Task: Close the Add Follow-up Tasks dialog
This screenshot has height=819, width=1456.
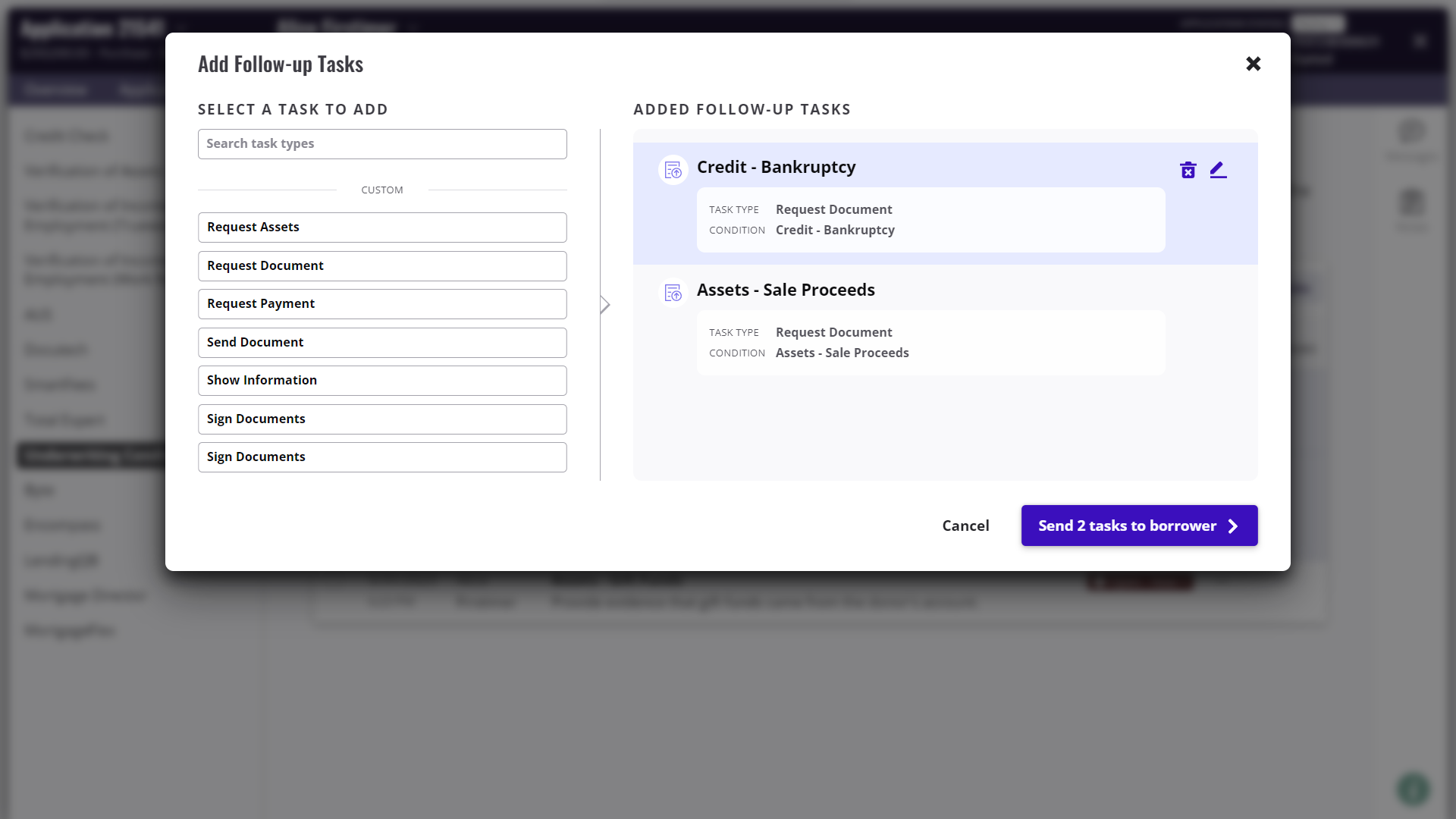Action: tap(1253, 64)
